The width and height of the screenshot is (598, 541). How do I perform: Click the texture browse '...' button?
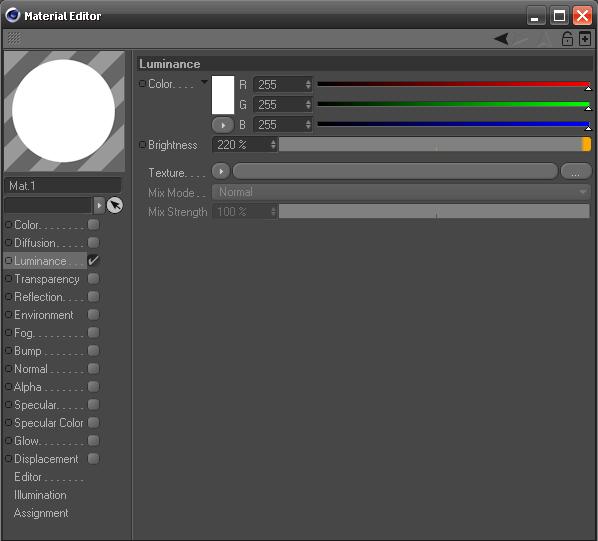(576, 172)
